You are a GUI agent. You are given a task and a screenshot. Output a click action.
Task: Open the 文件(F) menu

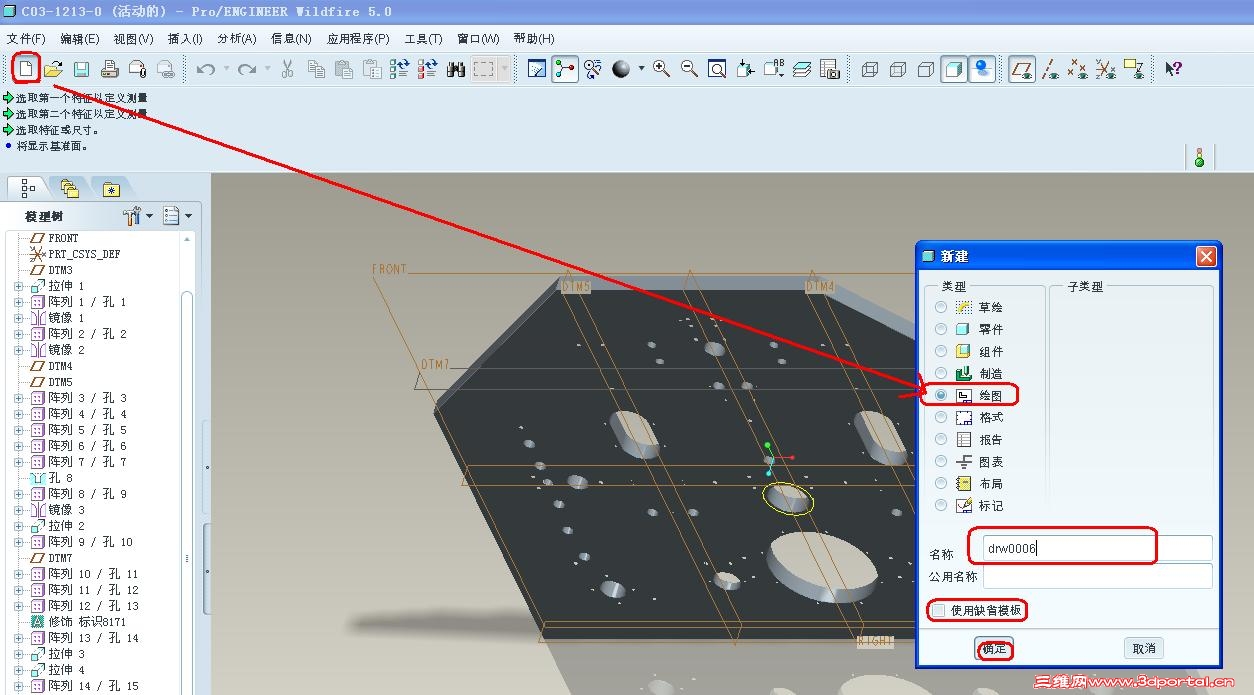point(26,39)
